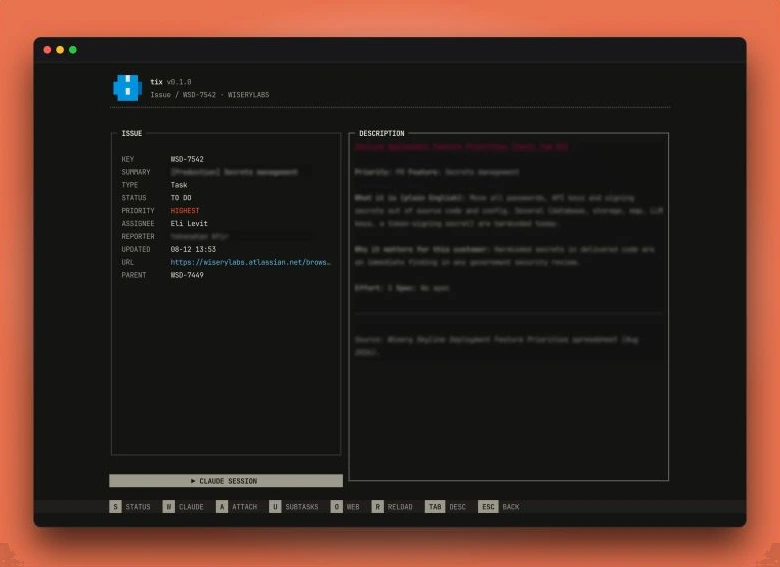Click the ISSUE panel title
780x567 pixels.
tap(132, 133)
